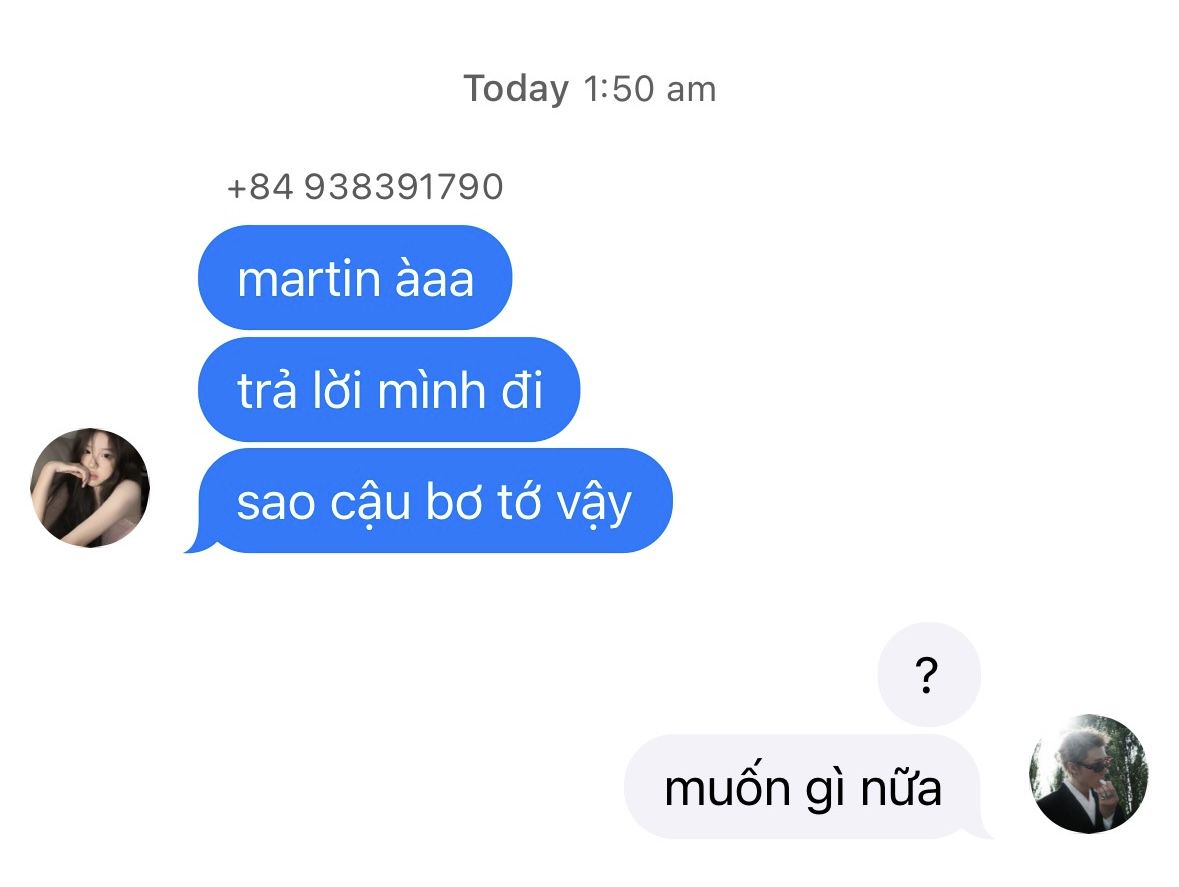
Task: Click the word "sao" in blue bubble
Action: click(x=275, y=503)
